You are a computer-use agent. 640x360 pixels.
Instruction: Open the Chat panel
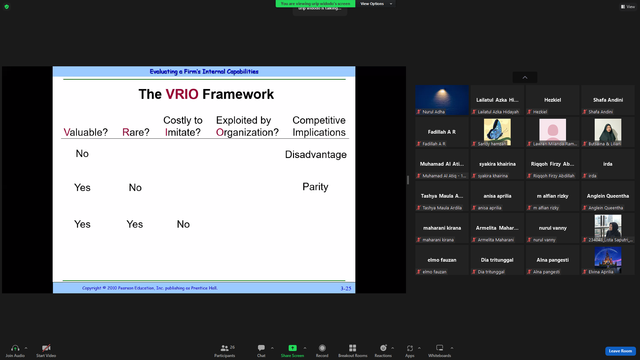(x=261, y=350)
